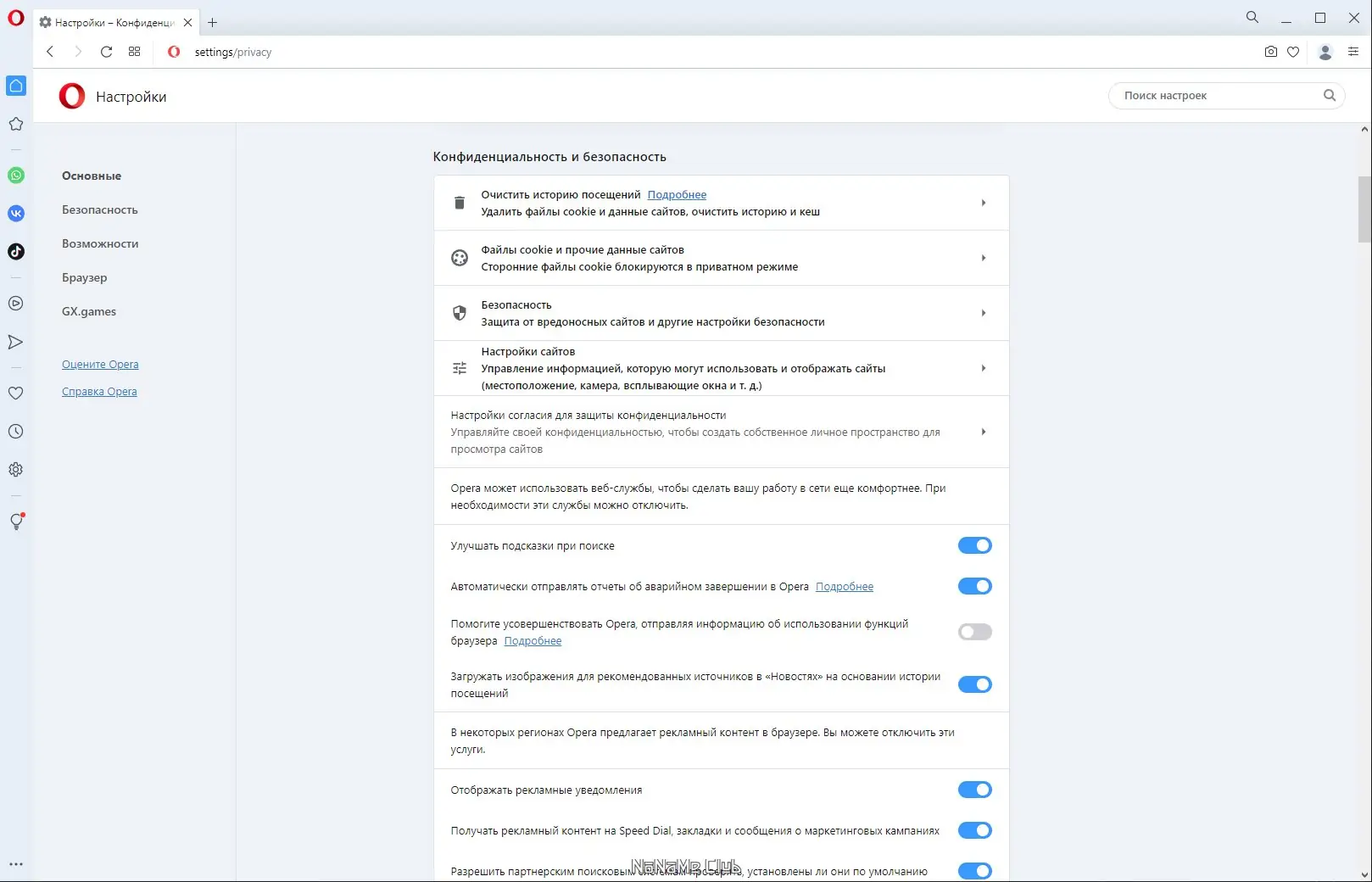Open History clock icon in sidebar
Viewport: 1372px width, 882px height.
click(x=16, y=432)
